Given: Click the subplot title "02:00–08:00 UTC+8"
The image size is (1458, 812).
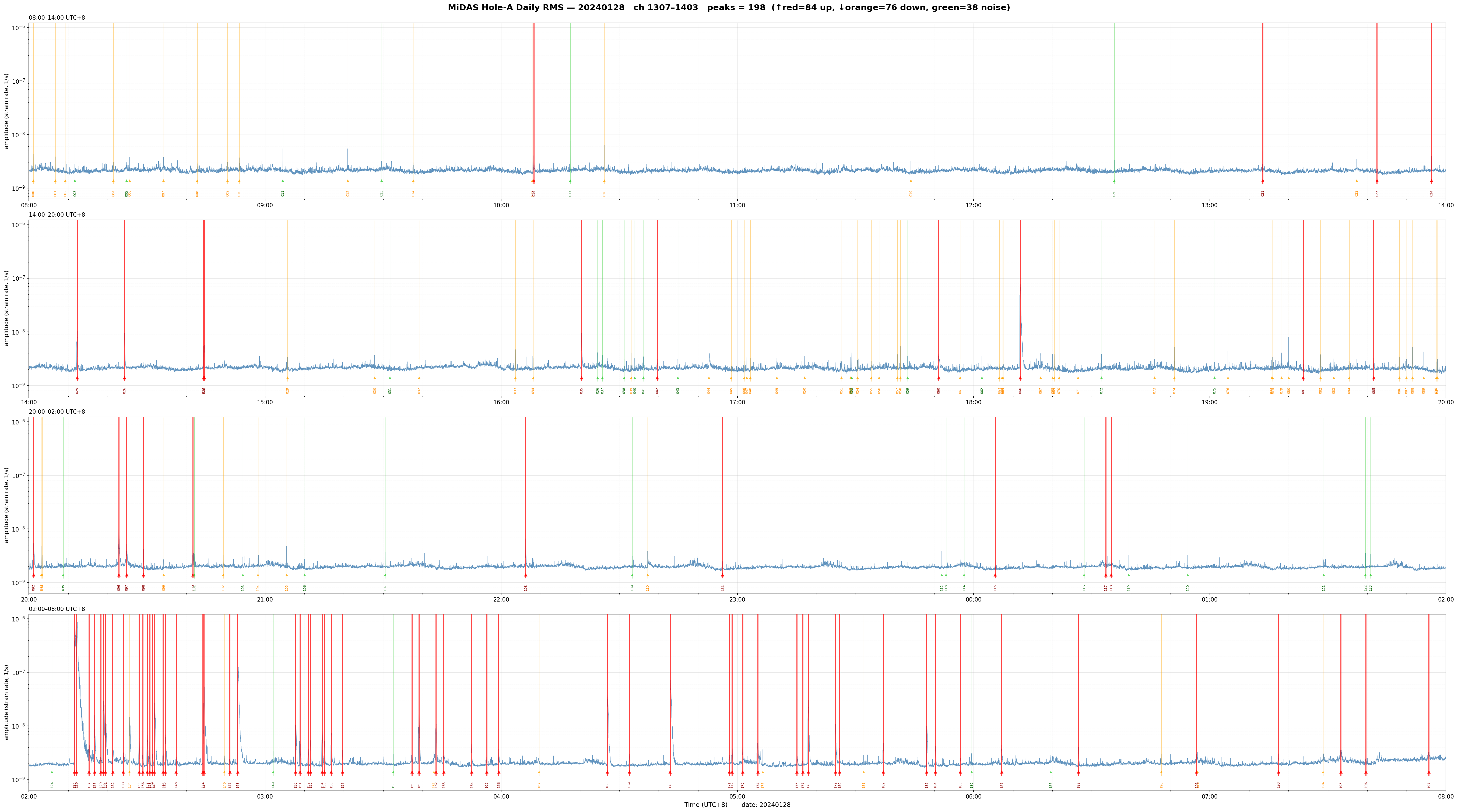Looking at the screenshot, I should pos(57,609).
